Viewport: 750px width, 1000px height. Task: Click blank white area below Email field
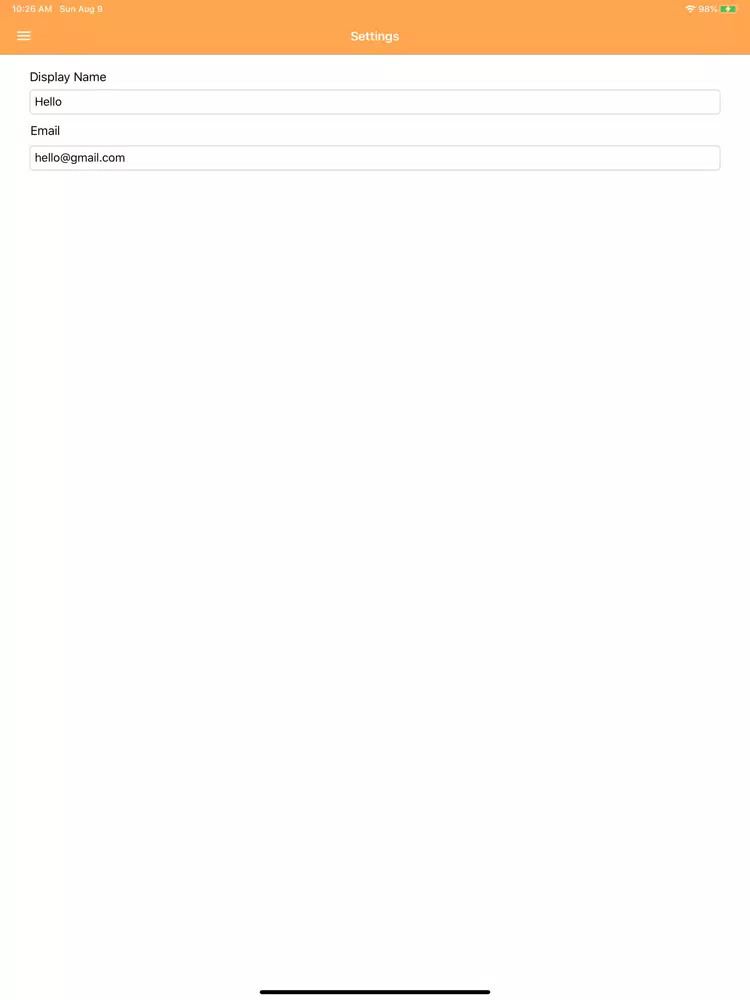[374, 510]
